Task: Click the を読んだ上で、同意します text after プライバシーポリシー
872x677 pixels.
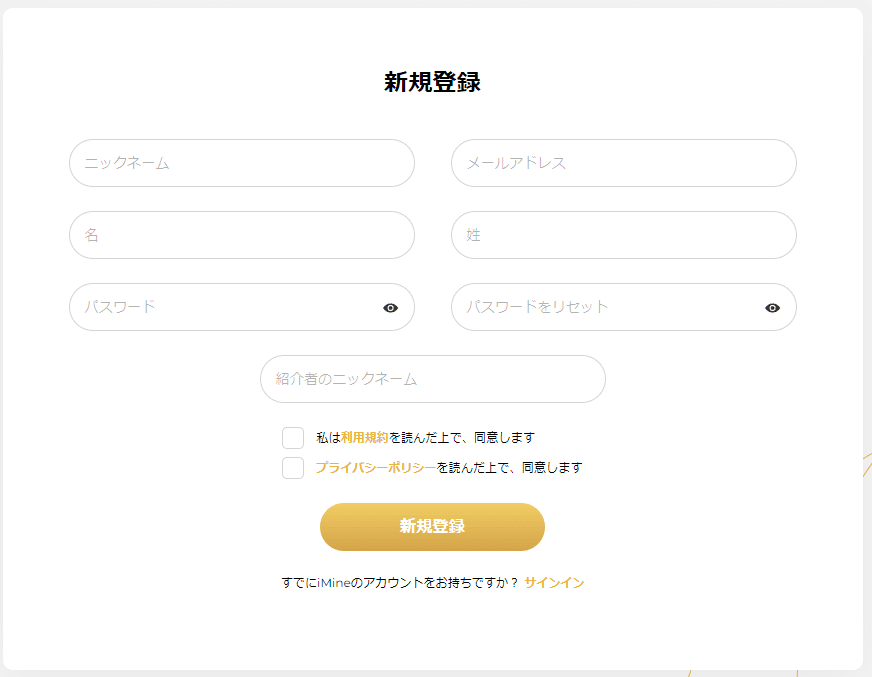Action: [509, 468]
